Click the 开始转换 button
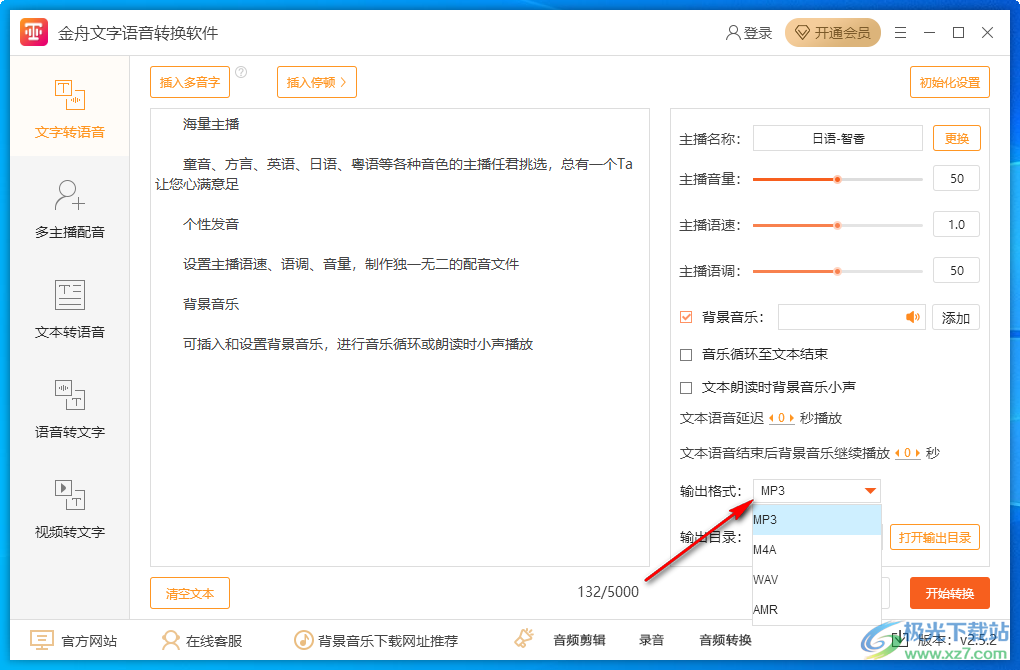The height and width of the screenshot is (670, 1020). (x=948, y=592)
